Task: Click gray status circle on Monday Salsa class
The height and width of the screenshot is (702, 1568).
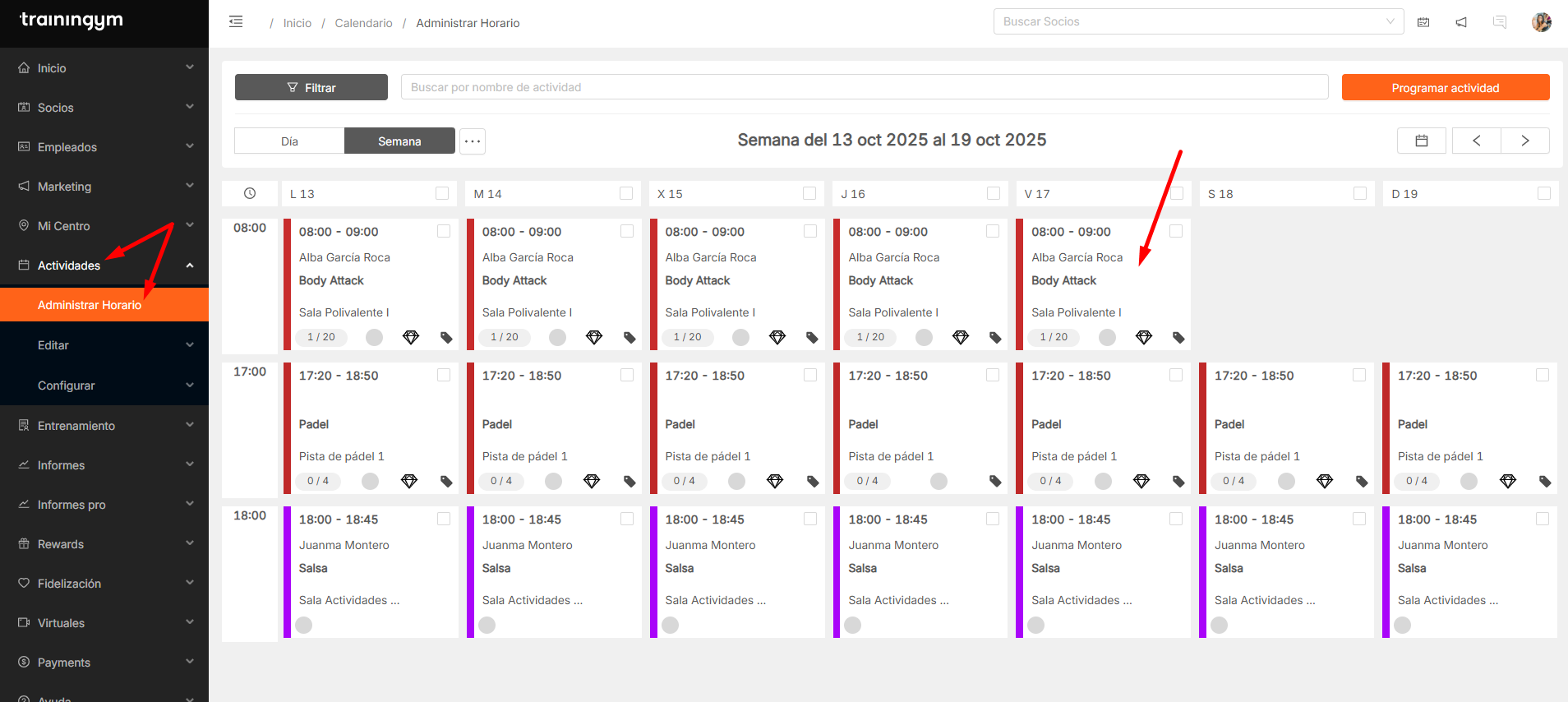Action: click(x=304, y=625)
